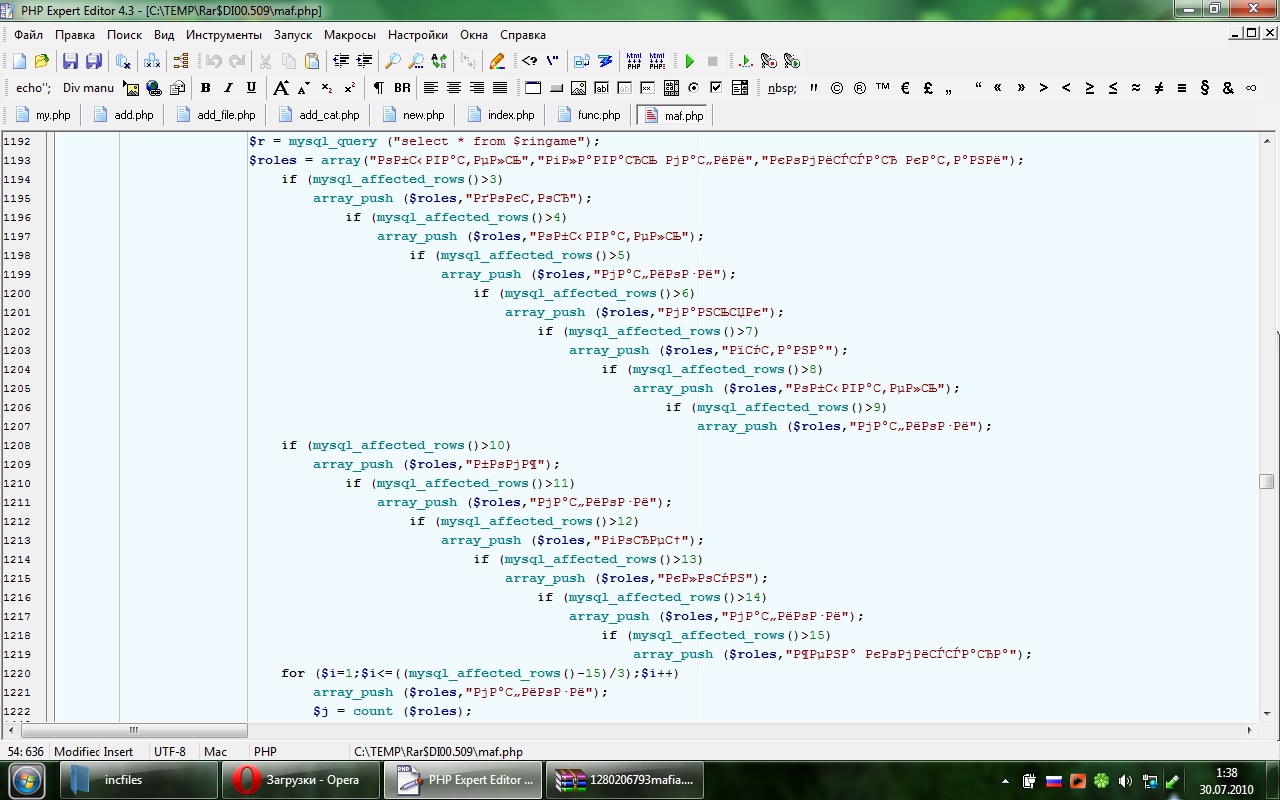Toggle underline with the U icon

coord(251,88)
